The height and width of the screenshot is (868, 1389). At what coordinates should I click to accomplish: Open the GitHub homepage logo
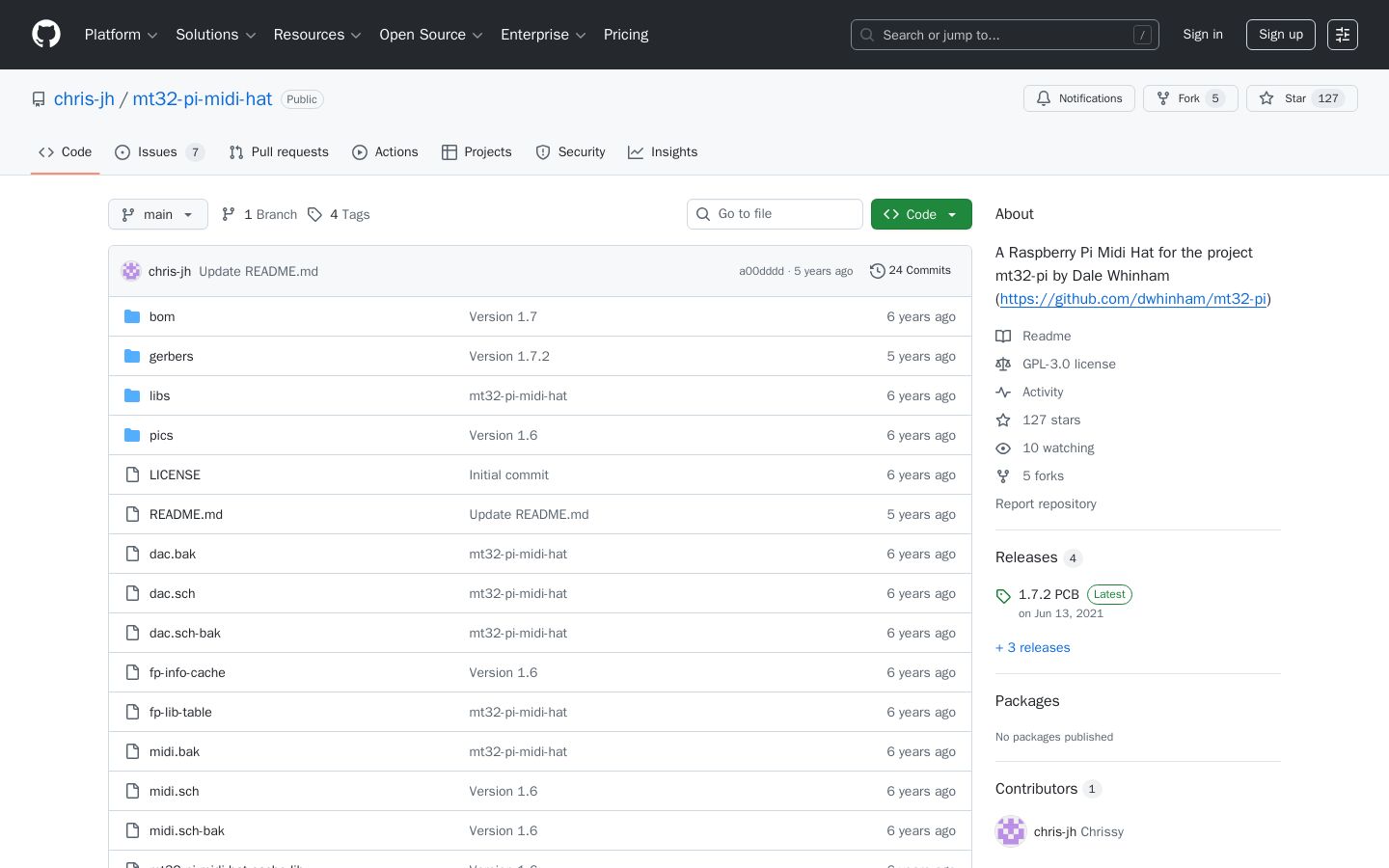point(46,35)
